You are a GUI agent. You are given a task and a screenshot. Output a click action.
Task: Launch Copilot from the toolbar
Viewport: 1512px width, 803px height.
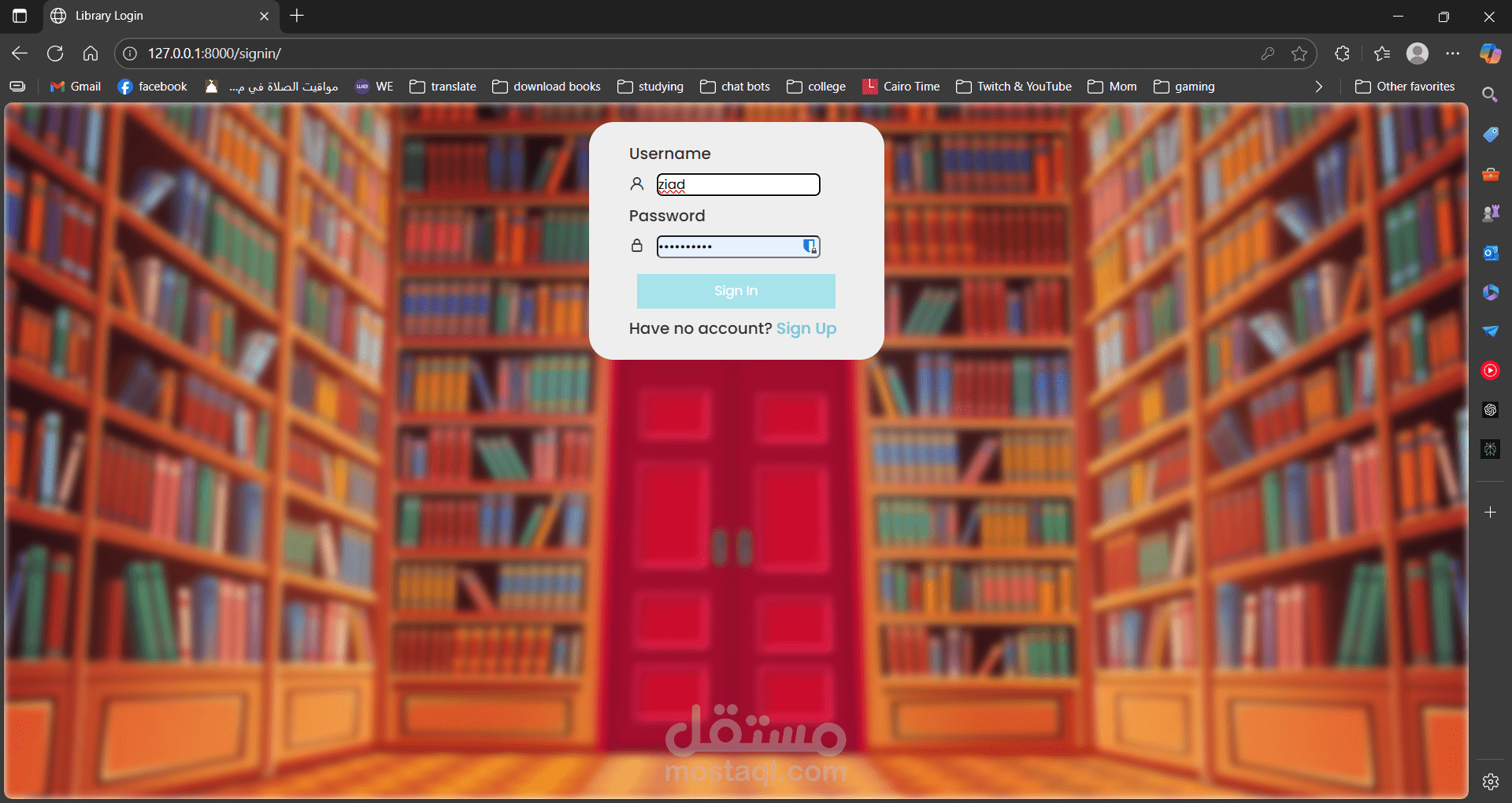point(1490,54)
